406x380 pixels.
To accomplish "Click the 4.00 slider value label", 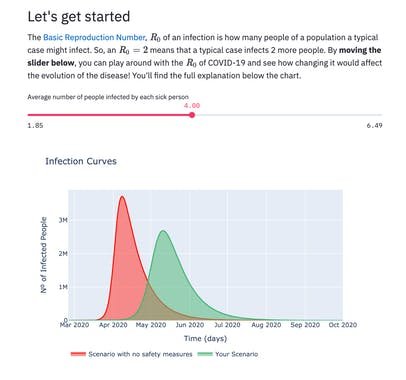I will pyautogui.click(x=192, y=105).
